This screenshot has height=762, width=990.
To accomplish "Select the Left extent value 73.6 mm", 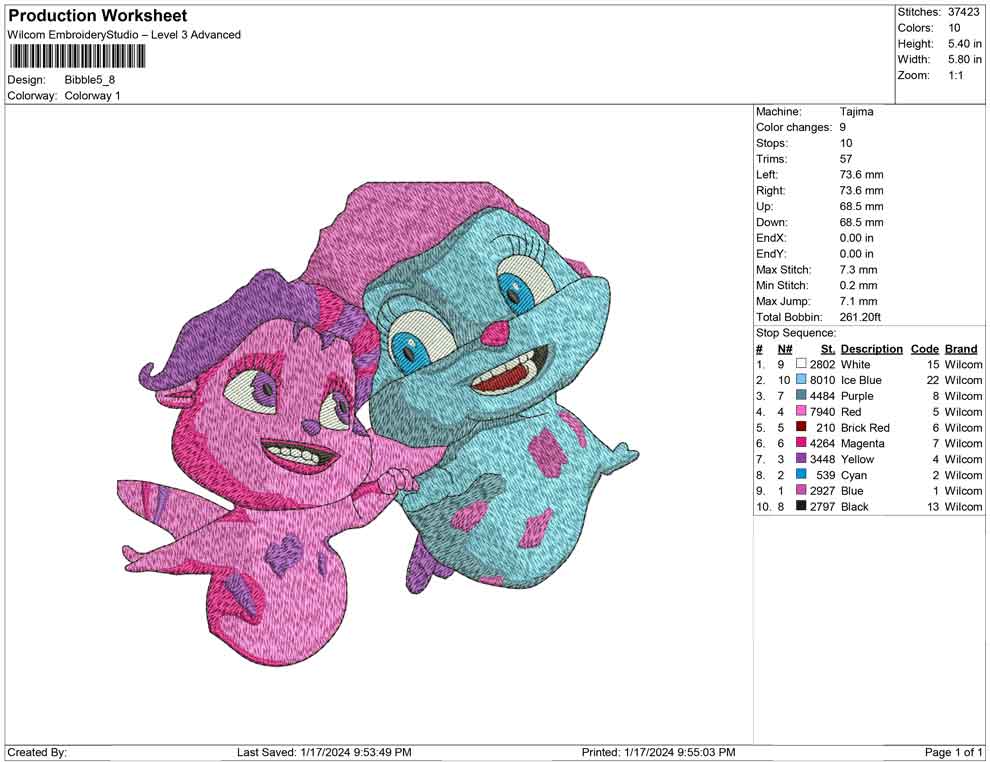I will pos(861,175).
